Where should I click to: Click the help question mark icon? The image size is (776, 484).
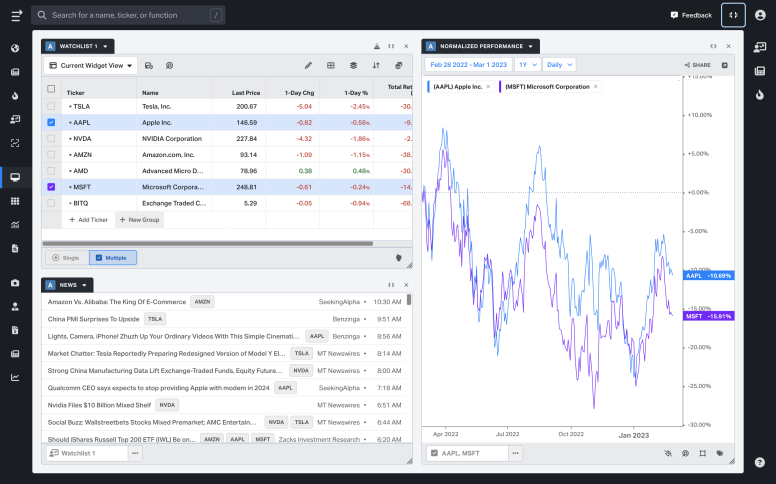pyautogui.click(x=760, y=462)
